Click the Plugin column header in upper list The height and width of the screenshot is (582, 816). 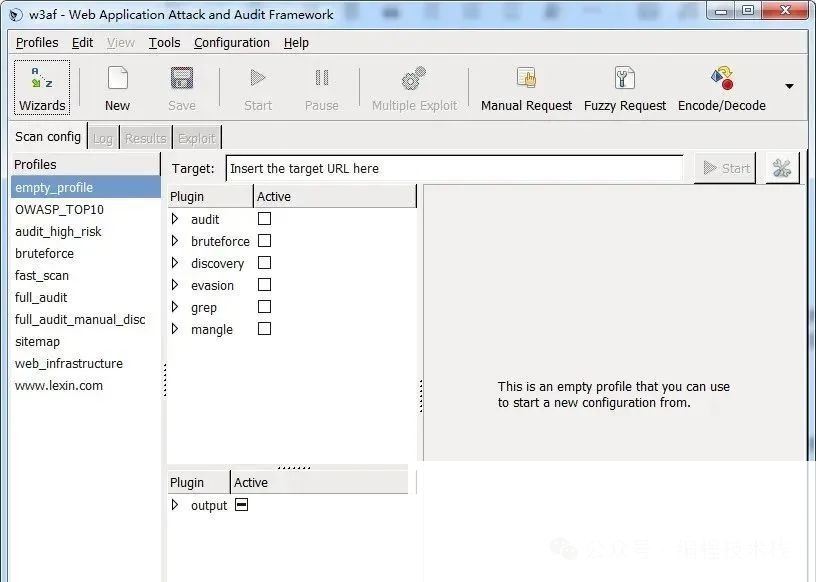(x=210, y=196)
